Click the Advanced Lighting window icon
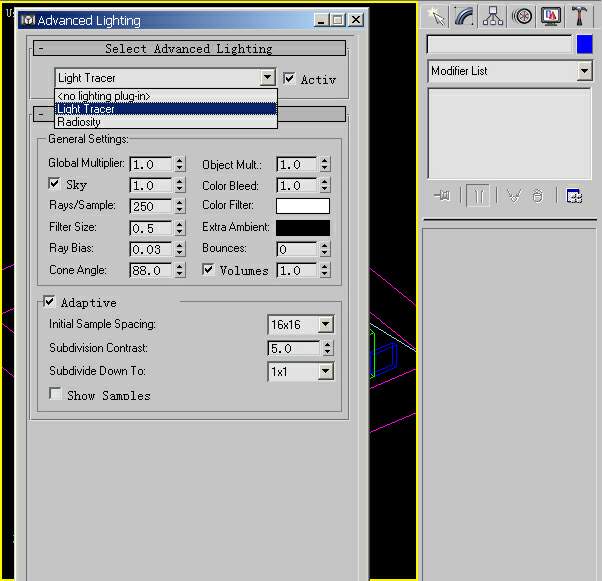The image size is (602, 581). click(x=28, y=20)
